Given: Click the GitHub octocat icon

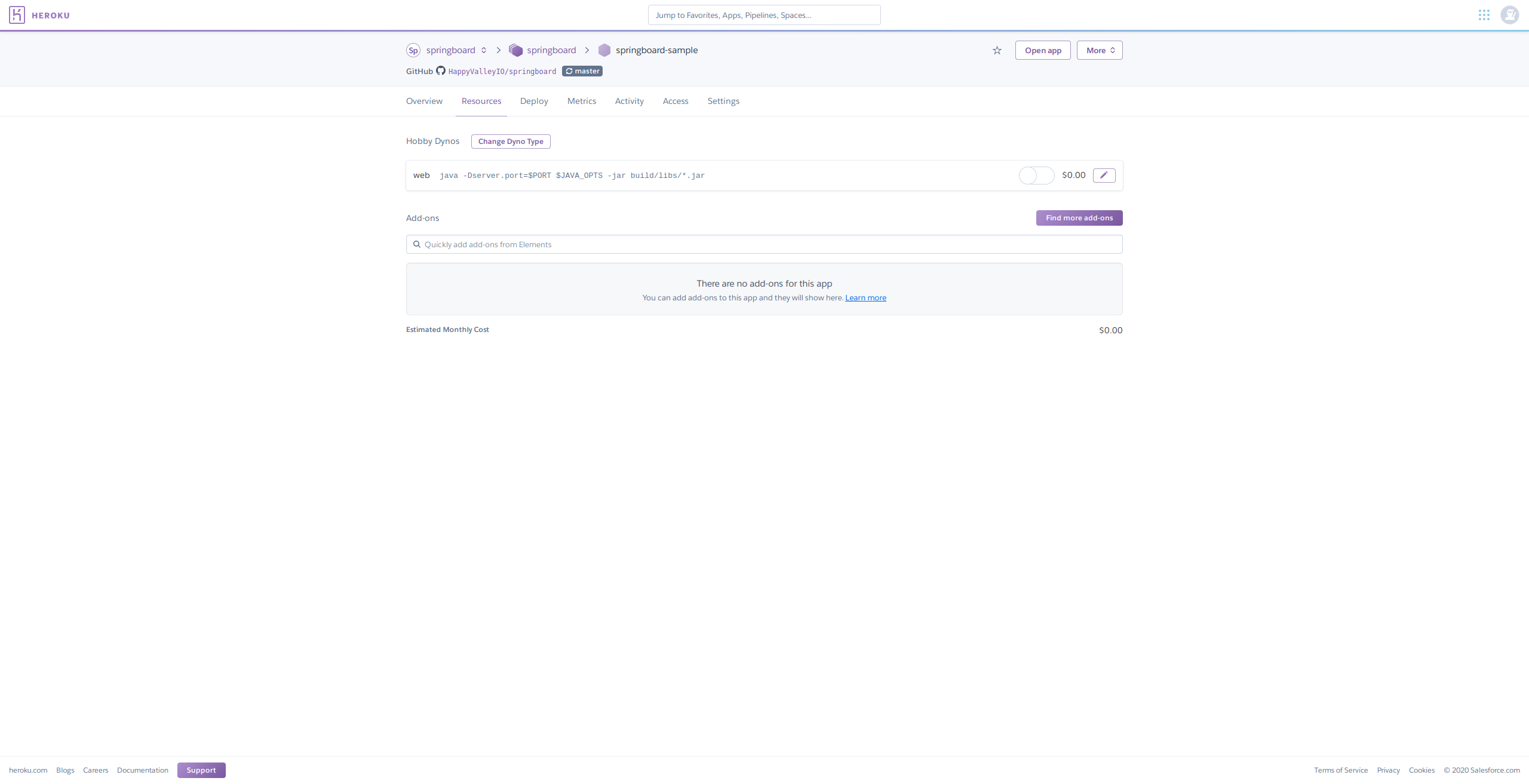Looking at the screenshot, I should [x=441, y=70].
